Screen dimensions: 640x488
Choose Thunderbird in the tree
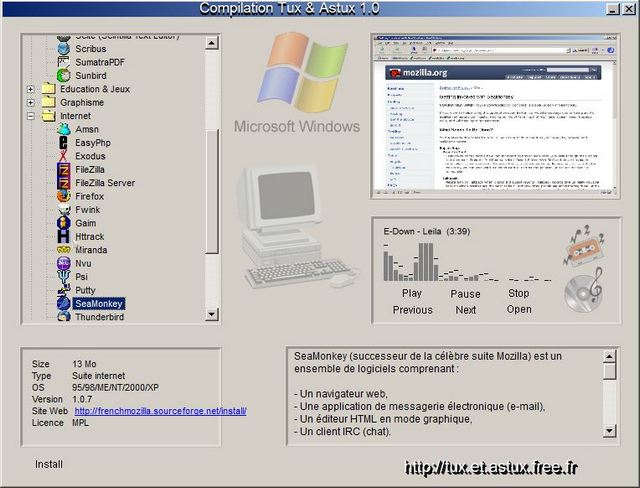(x=100, y=317)
